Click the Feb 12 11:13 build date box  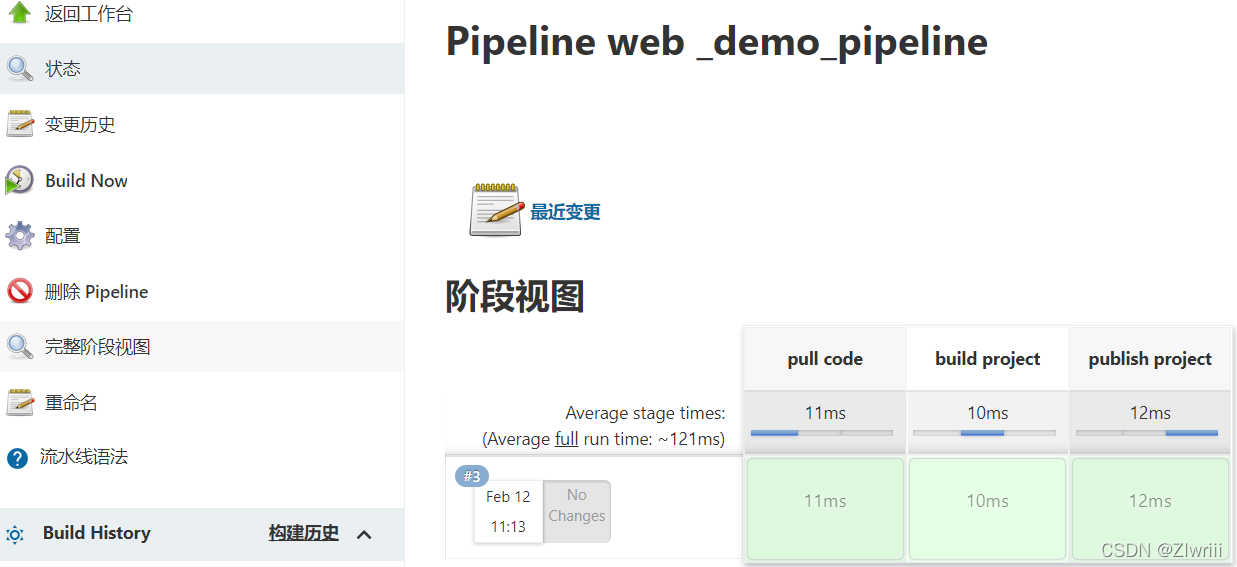point(508,511)
